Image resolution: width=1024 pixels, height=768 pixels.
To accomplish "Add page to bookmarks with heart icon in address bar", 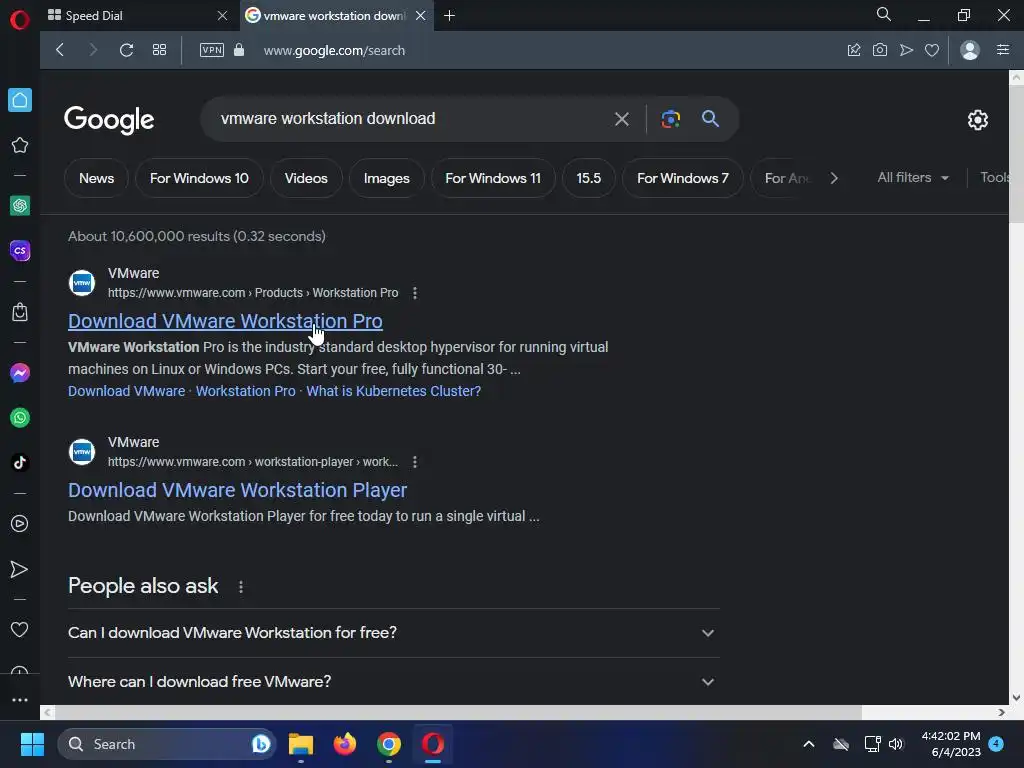I will coord(932,50).
